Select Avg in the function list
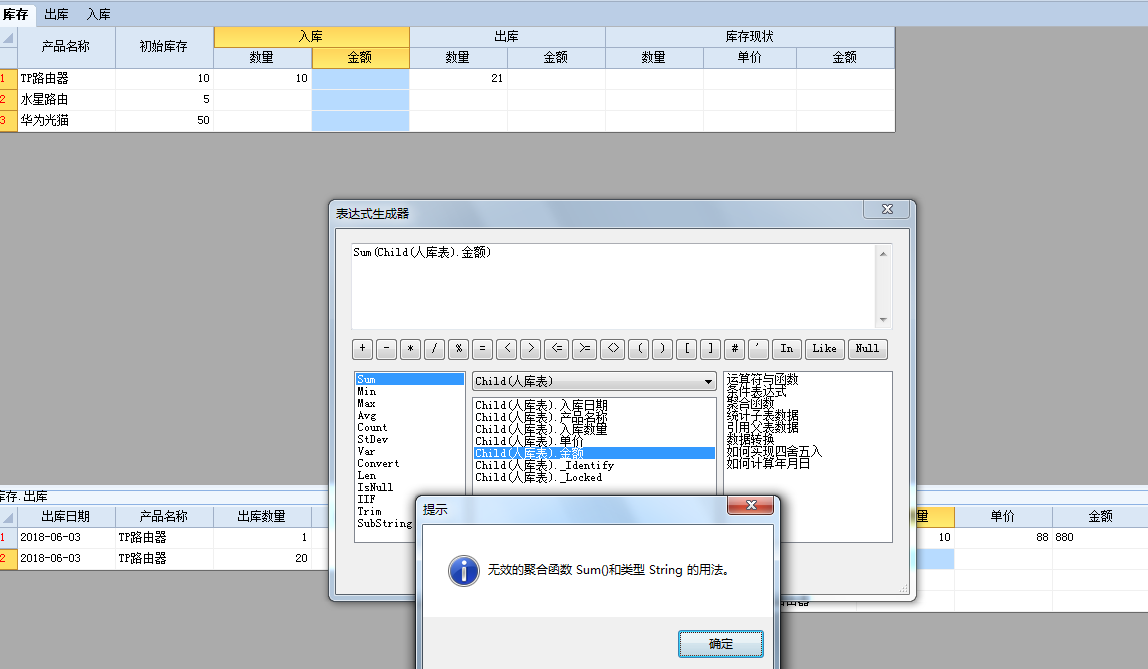Image resolution: width=1148 pixels, height=669 pixels. click(x=366, y=416)
